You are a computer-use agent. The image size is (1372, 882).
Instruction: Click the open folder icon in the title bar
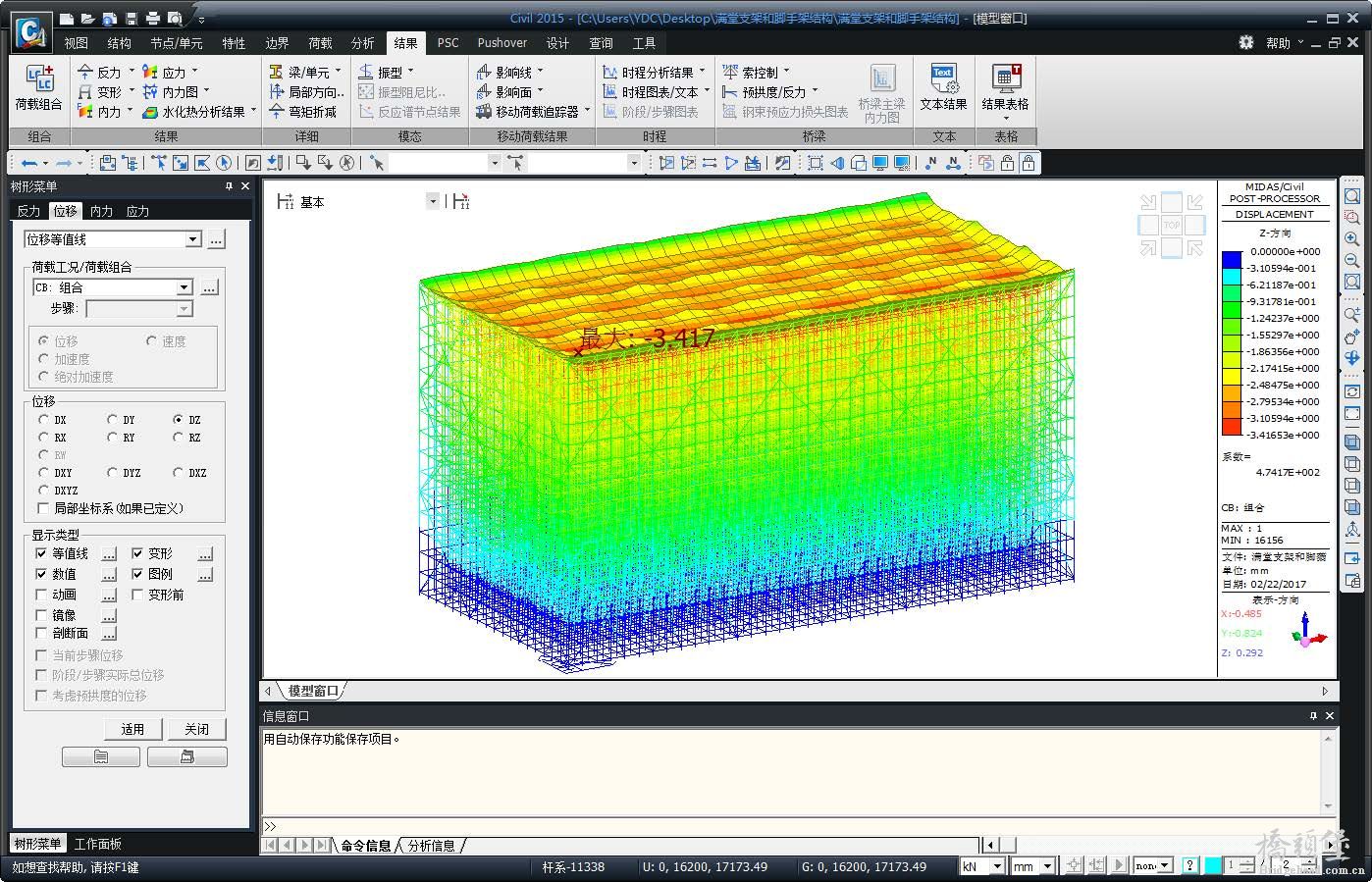[87, 19]
